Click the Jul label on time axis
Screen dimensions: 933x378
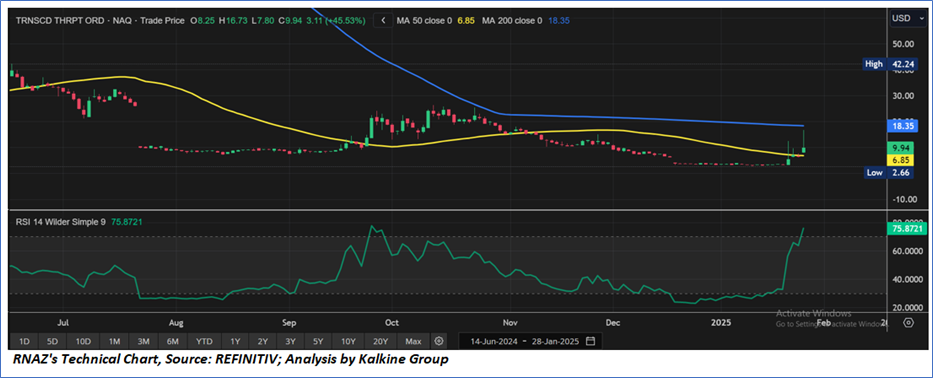click(64, 323)
